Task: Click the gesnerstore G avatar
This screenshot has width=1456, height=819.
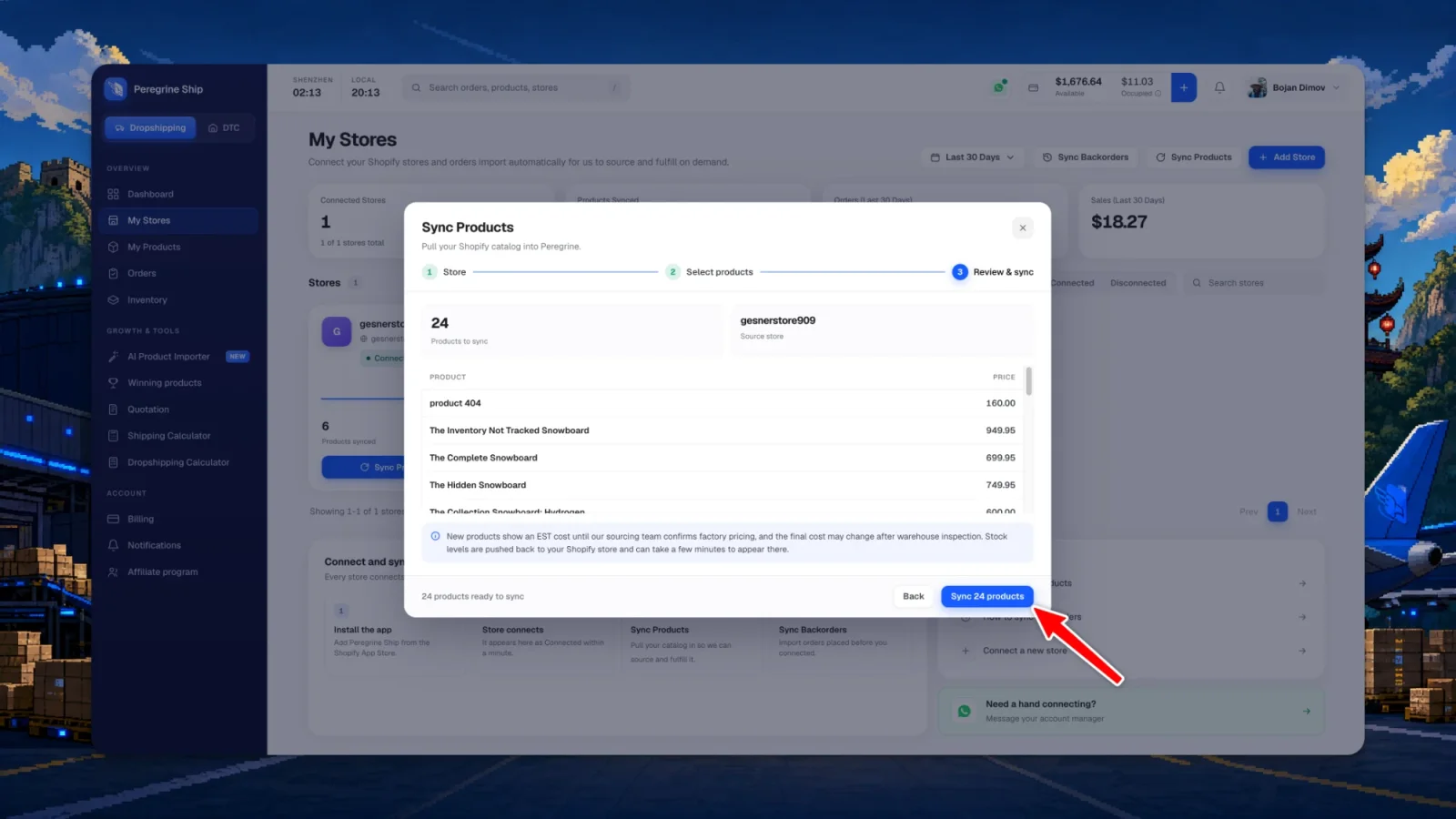Action: [337, 331]
